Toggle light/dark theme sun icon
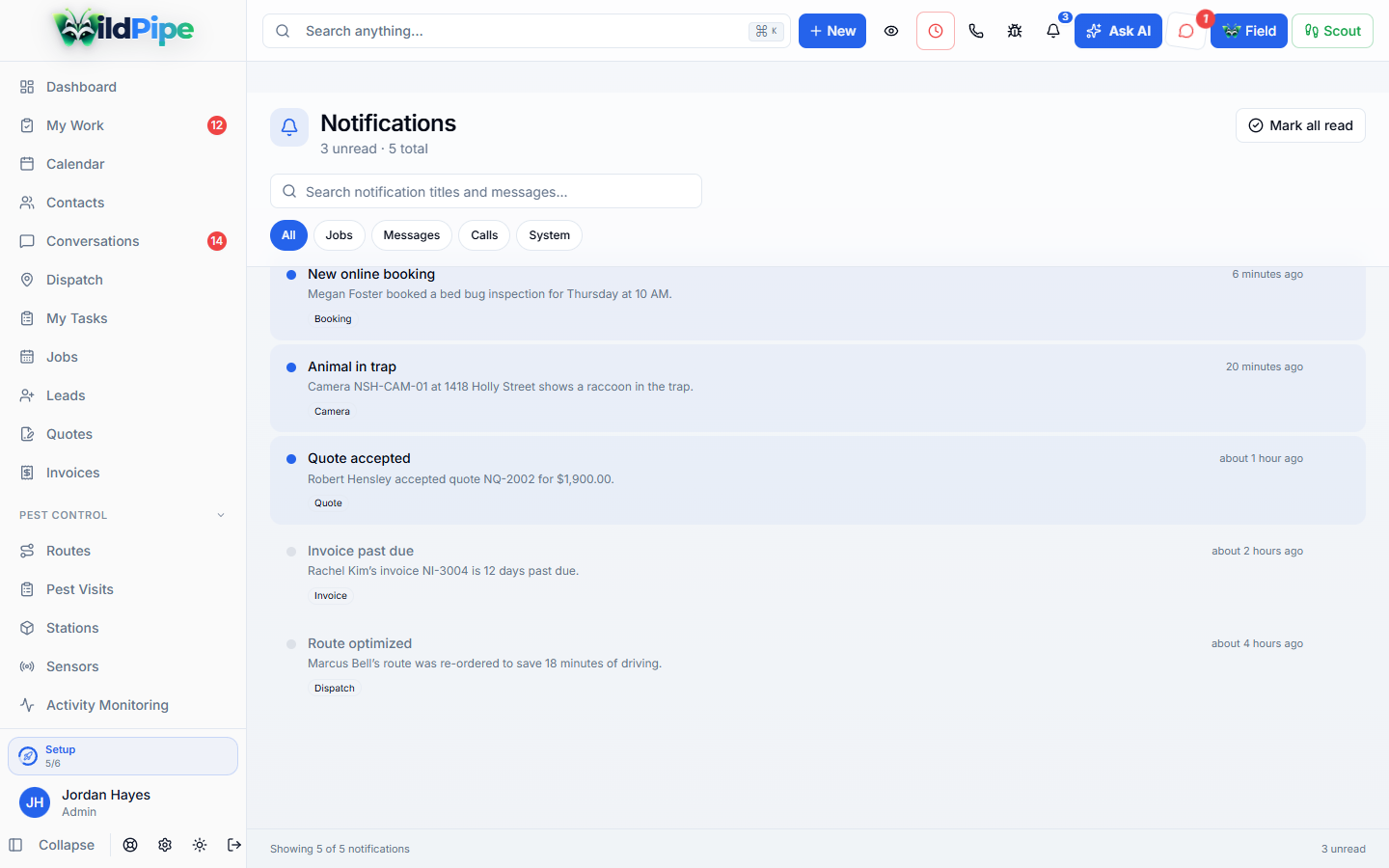Screen dimensions: 1389x868 [x=200, y=845]
